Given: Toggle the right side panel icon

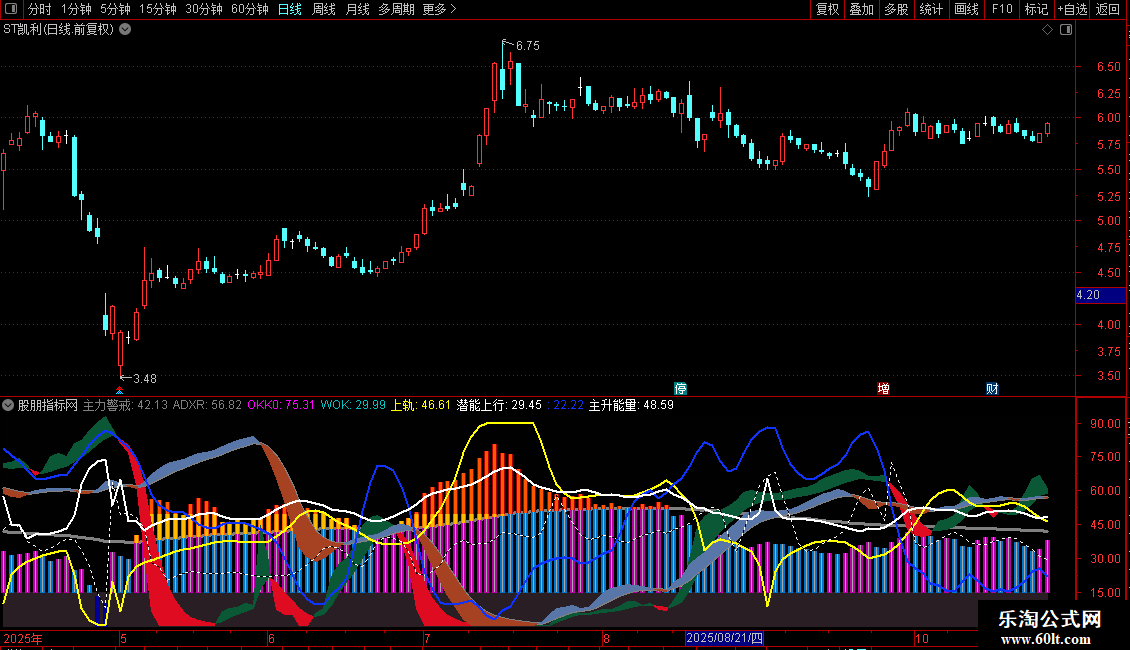Looking at the screenshot, I should point(1066,30).
